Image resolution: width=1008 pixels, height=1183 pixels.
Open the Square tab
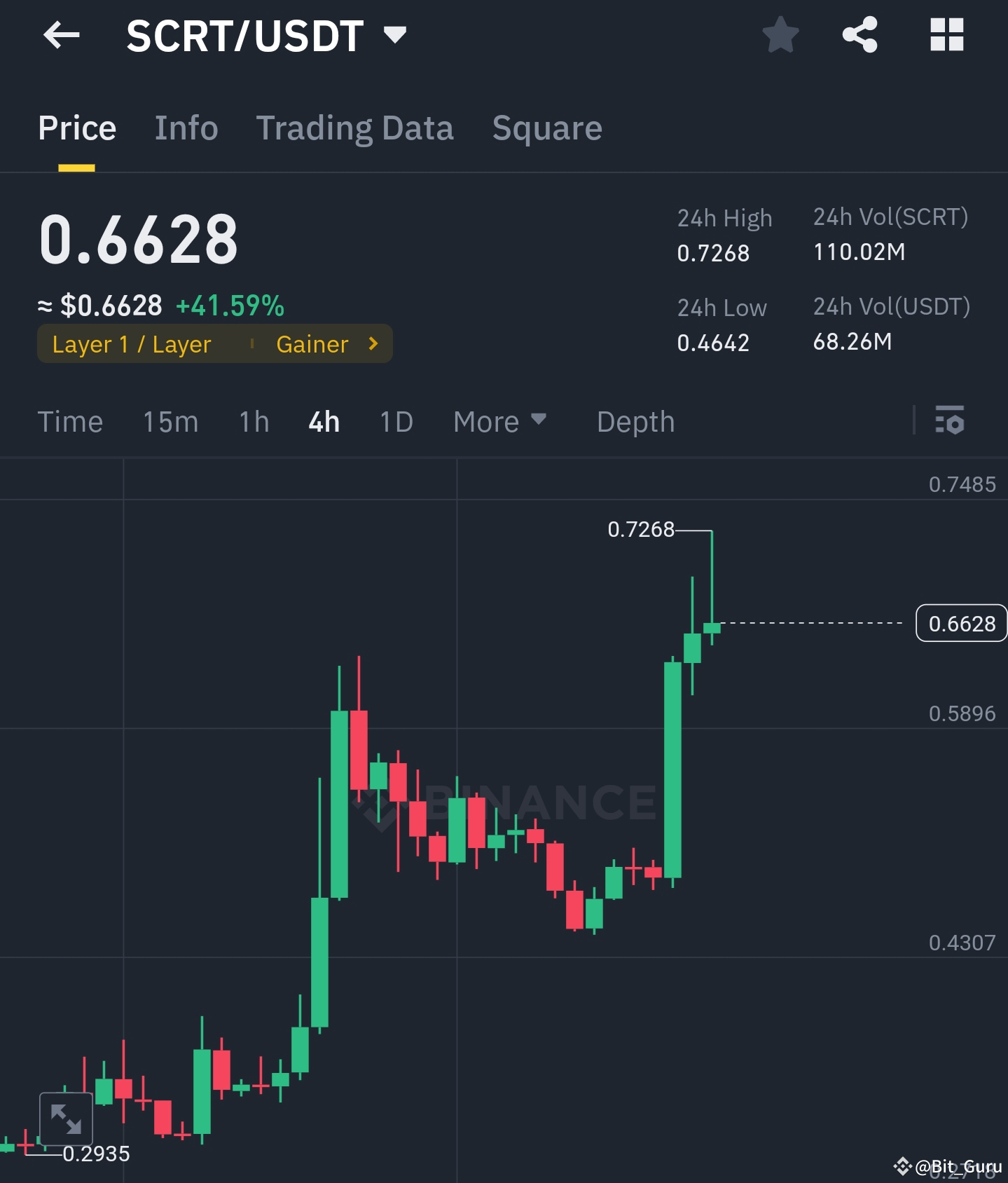(547, 128)
